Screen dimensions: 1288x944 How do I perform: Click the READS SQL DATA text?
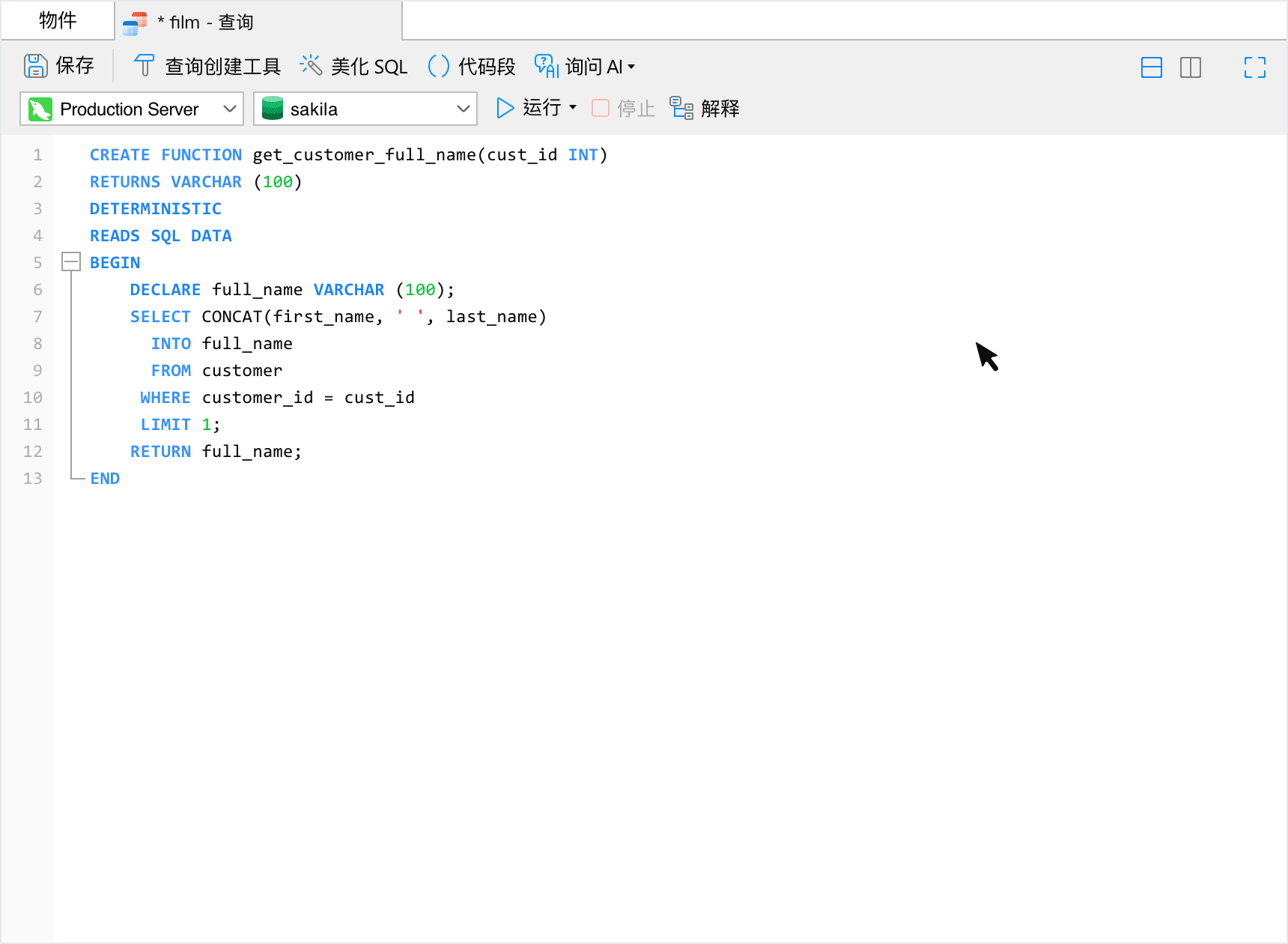tap(161, 236)
